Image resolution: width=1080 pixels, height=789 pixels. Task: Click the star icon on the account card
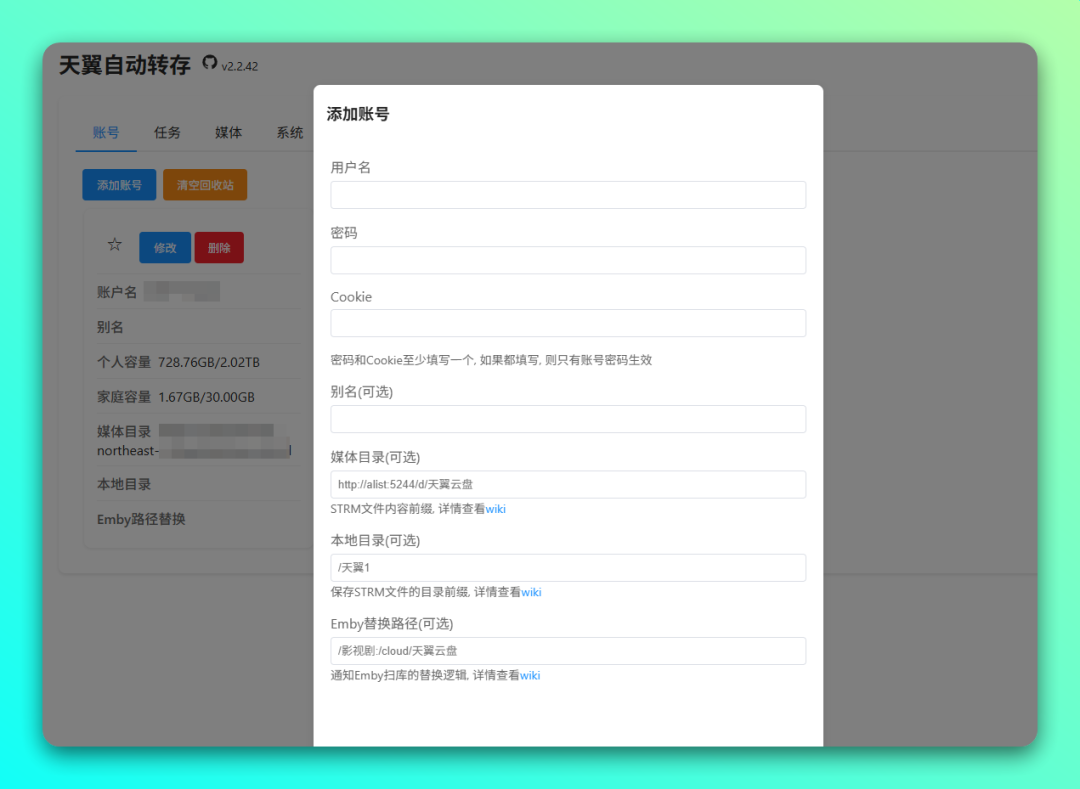click(x=115, y=245)
